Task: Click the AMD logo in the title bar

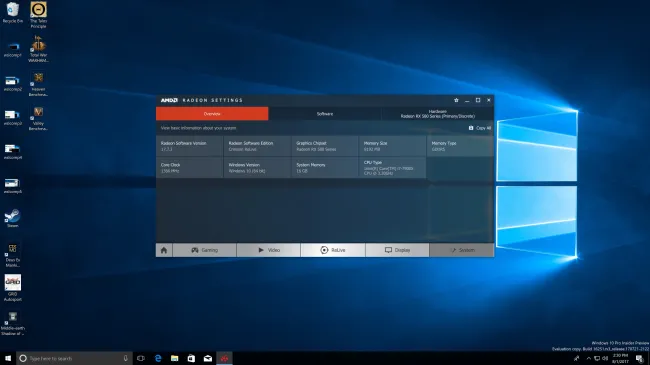Action: pyautogui.click(x=169, y=100)
